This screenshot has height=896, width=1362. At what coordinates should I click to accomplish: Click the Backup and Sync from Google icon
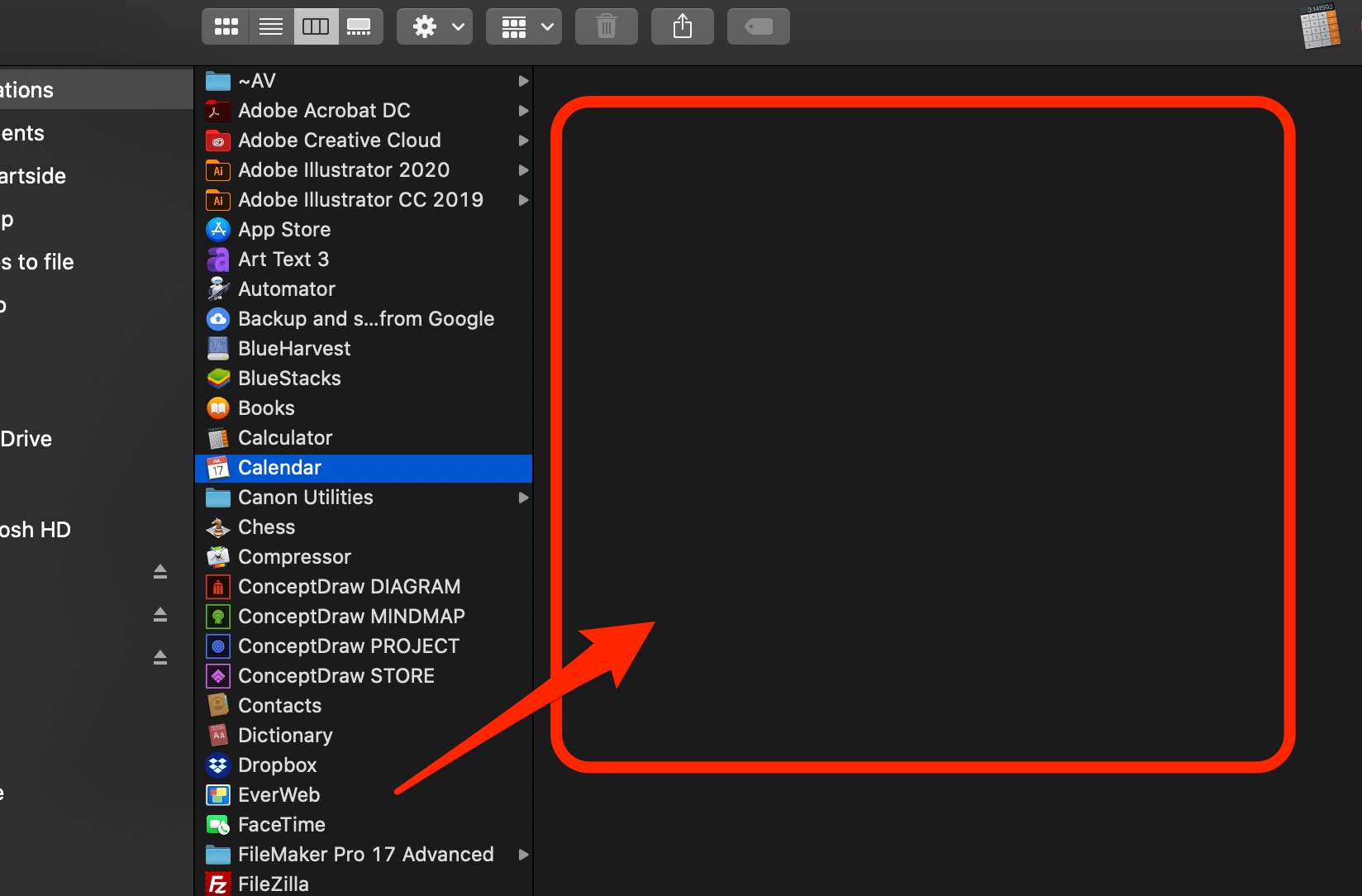(218, 319)
